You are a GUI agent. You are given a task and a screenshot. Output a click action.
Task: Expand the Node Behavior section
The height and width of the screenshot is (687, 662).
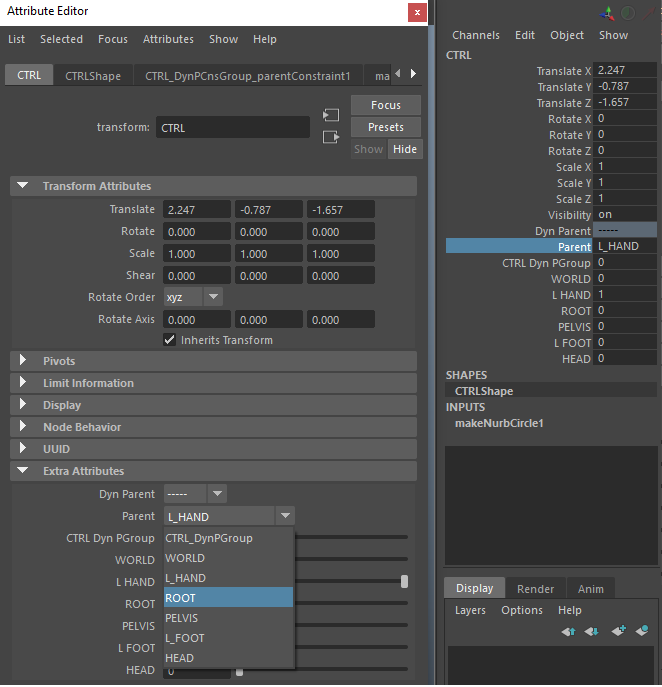pyautogui.click(x=23, y=426)
